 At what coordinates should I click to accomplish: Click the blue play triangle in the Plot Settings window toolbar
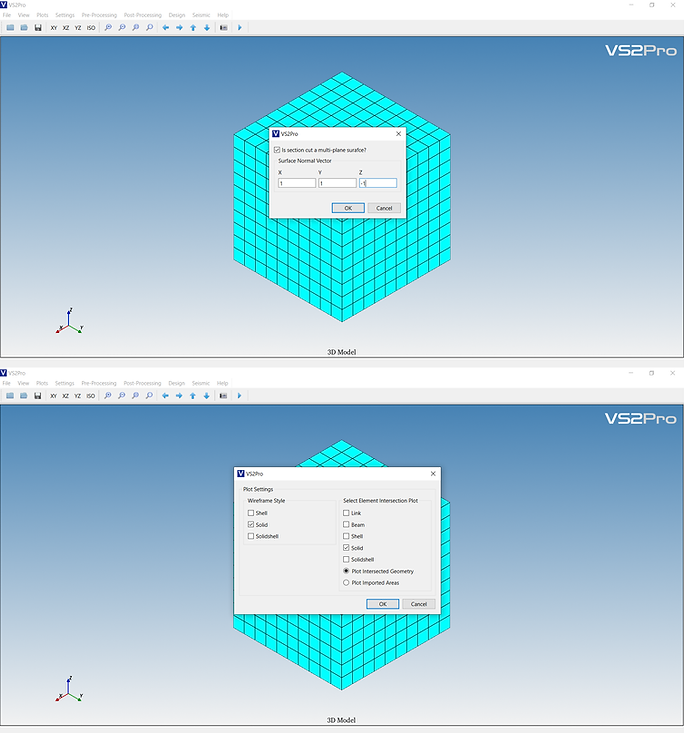[239, 395]
